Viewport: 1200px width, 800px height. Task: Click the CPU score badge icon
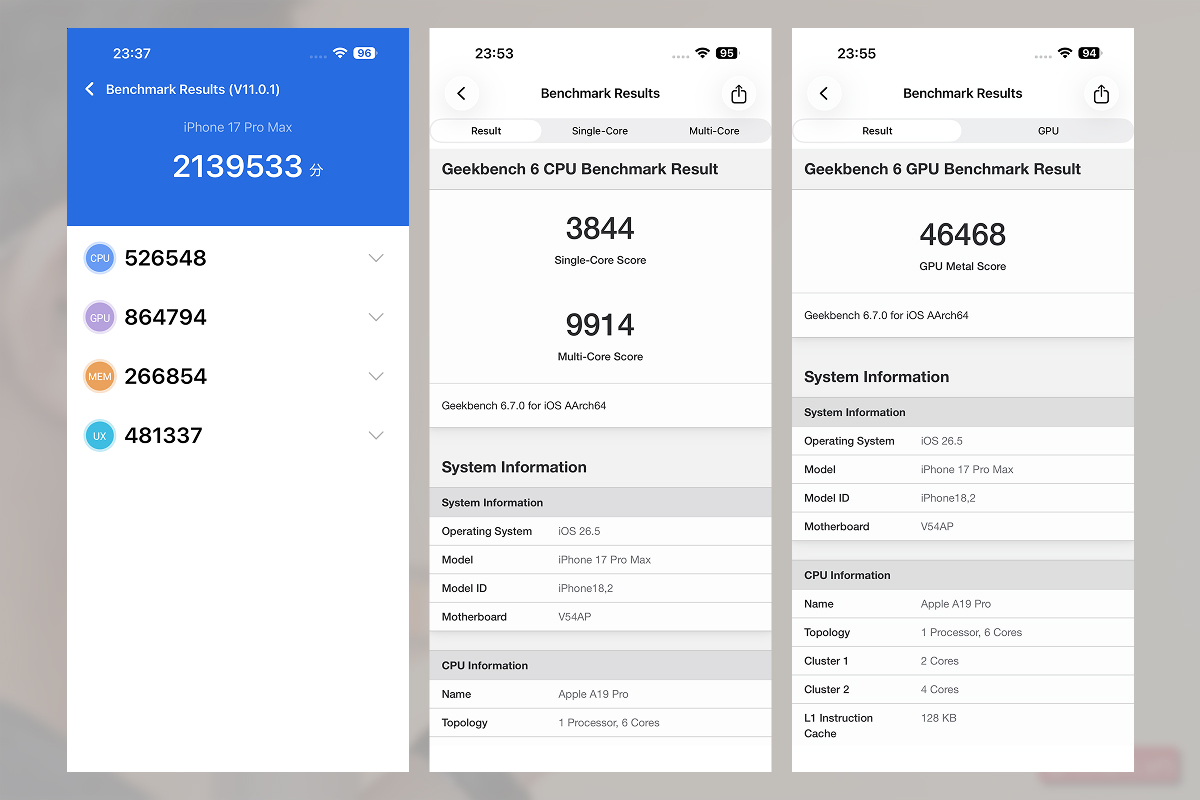(100, 258)
